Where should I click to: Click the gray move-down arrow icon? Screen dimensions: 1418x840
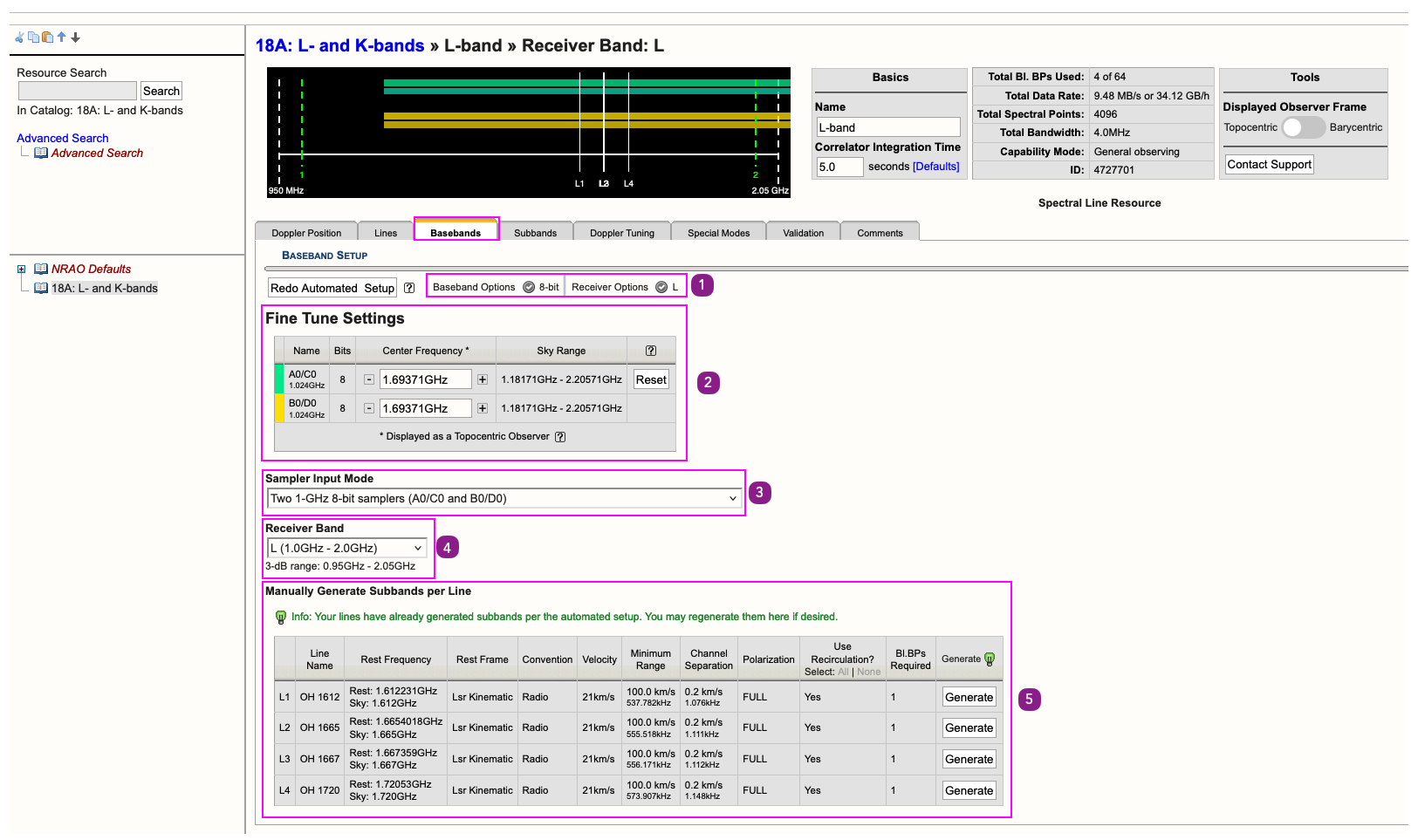[76, 38]
